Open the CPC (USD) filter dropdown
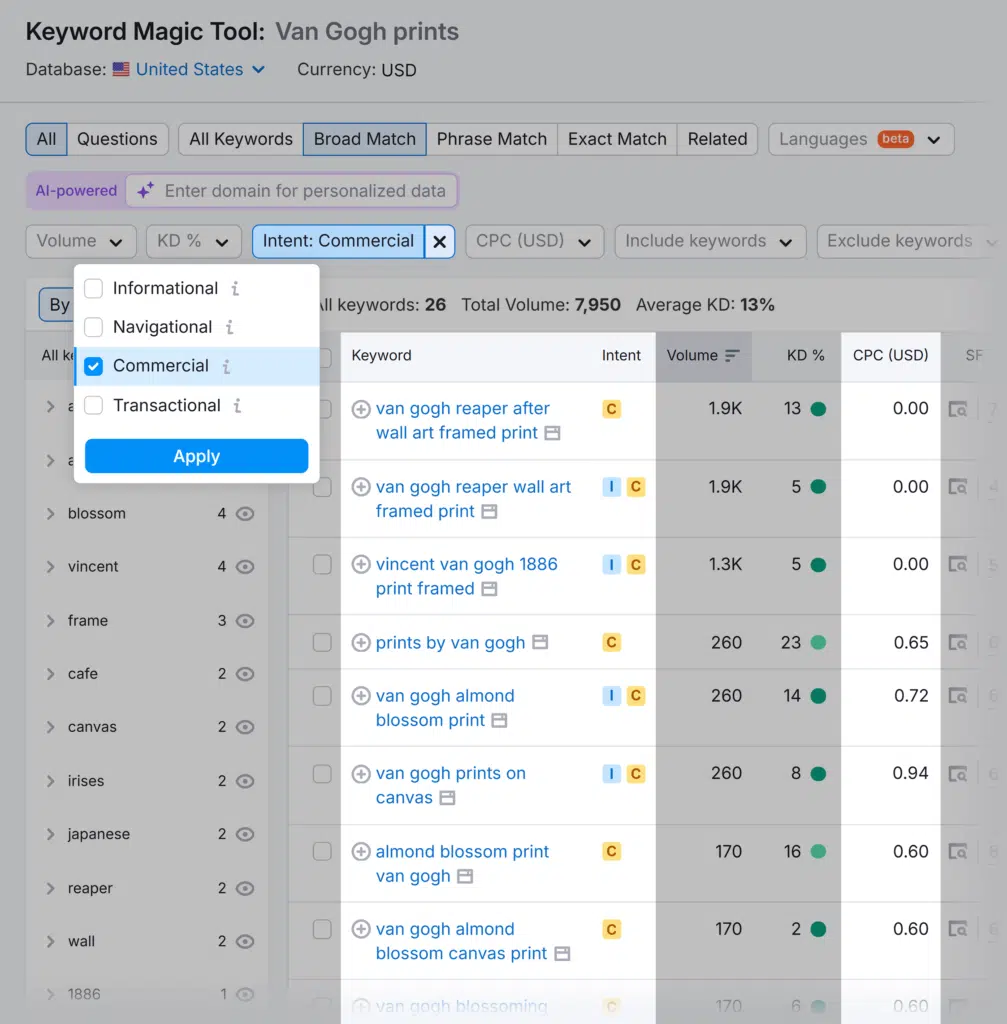The height and width of the screenshot is (1024, 1007). (x=534, y=241)
